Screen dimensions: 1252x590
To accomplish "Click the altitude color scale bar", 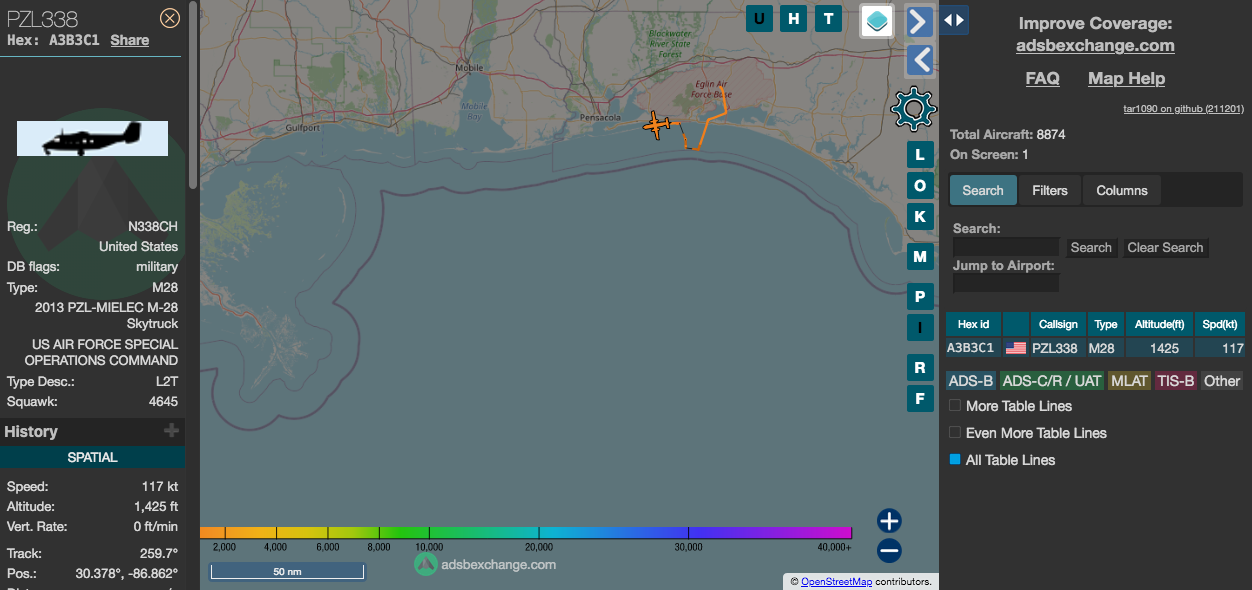I will click(526, 533).
